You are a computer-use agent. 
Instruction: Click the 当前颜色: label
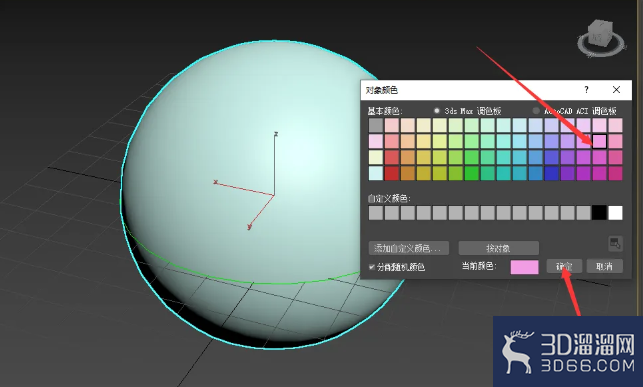(479, 266)
